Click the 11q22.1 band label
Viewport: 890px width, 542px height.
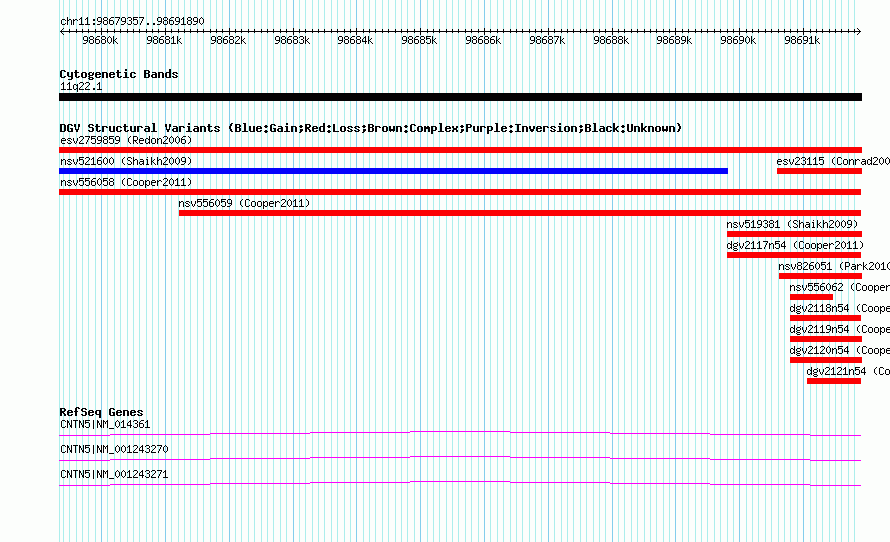coord(81,86)
